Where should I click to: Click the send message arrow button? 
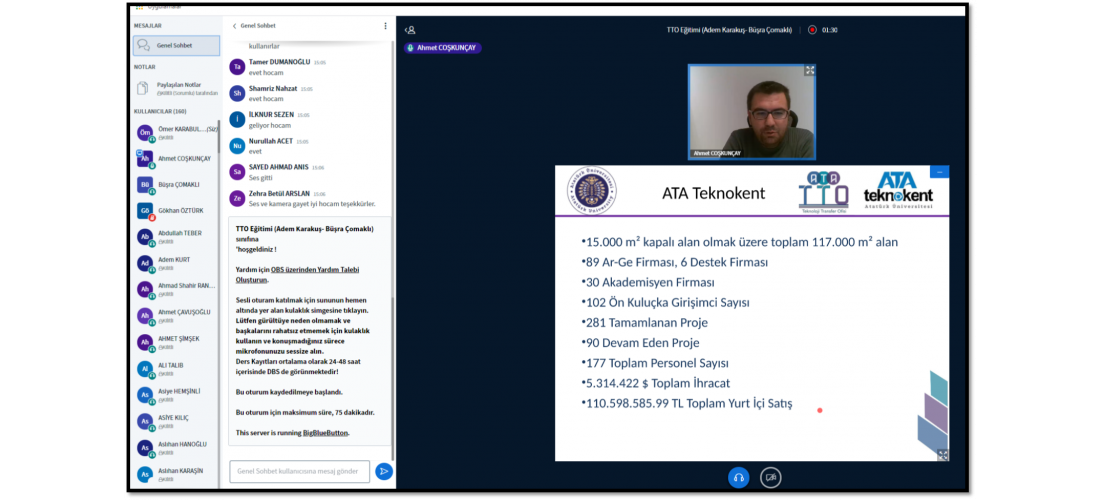click(x=384, y=471)
